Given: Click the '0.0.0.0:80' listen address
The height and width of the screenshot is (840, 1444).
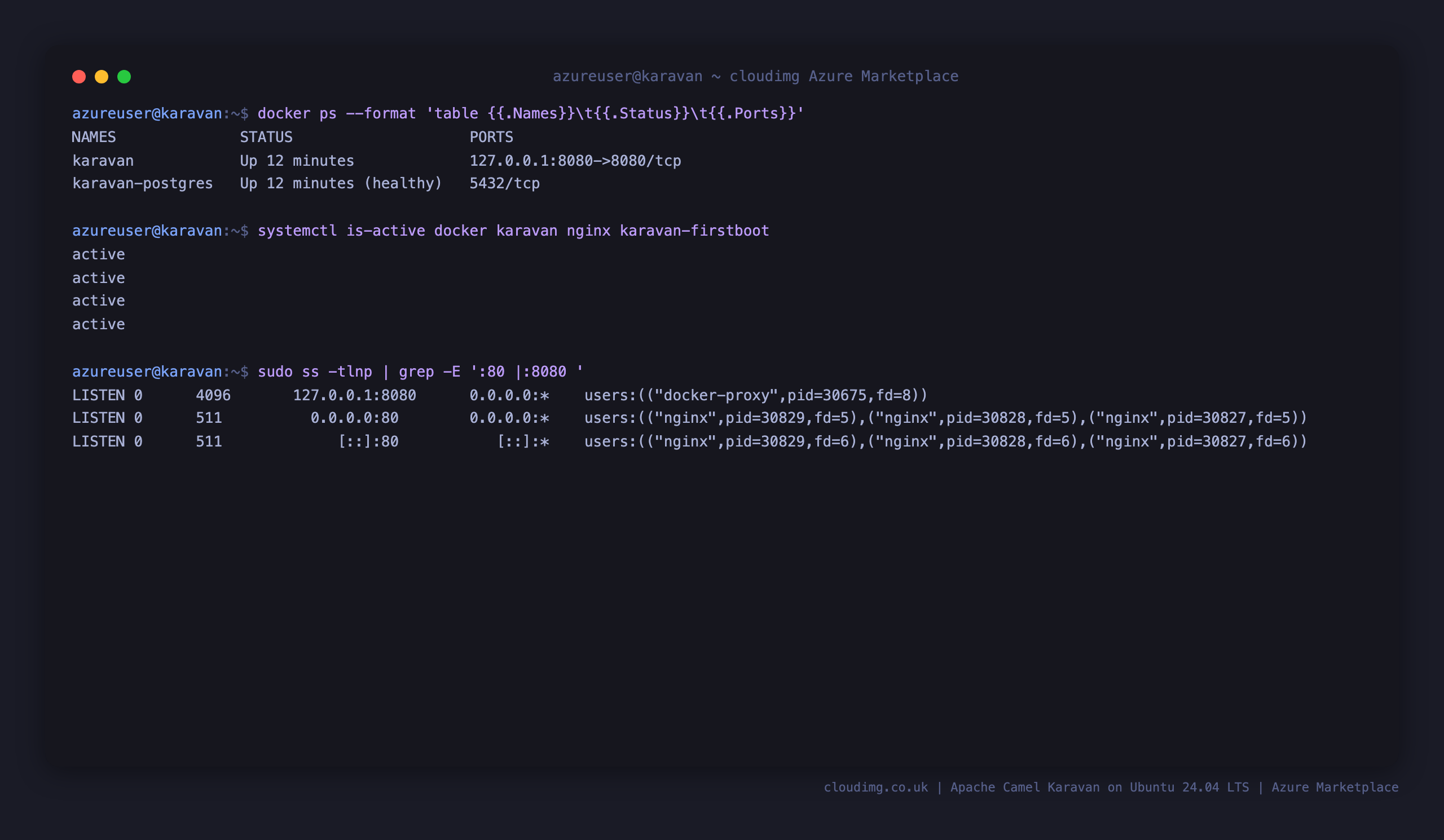Looking at the screenshot, I should [355, 418].
